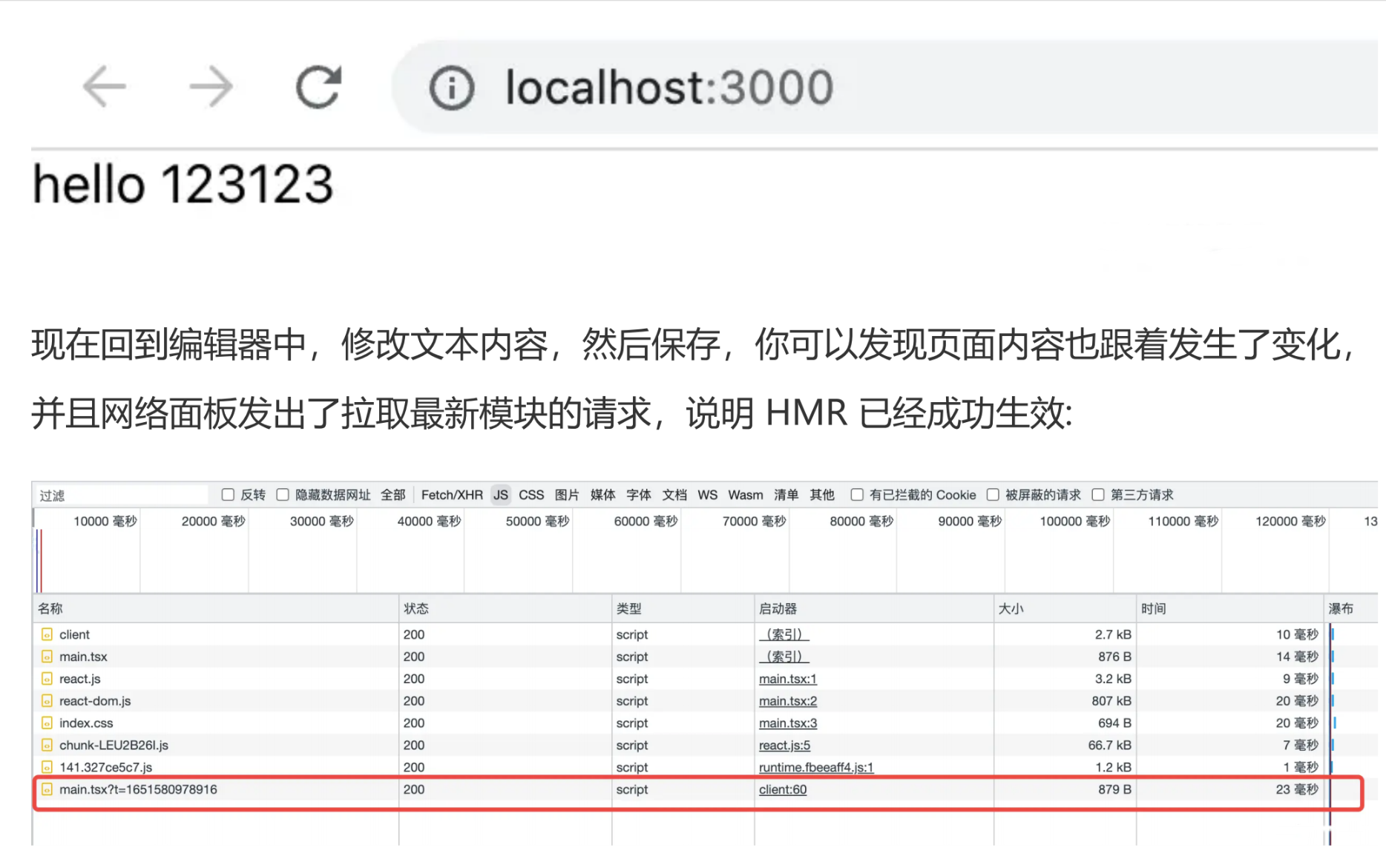Image resolution: width=1386 pixels, height=868 pixels.
Task: Click script file icon beside index.css
Action: pos(47,723)
